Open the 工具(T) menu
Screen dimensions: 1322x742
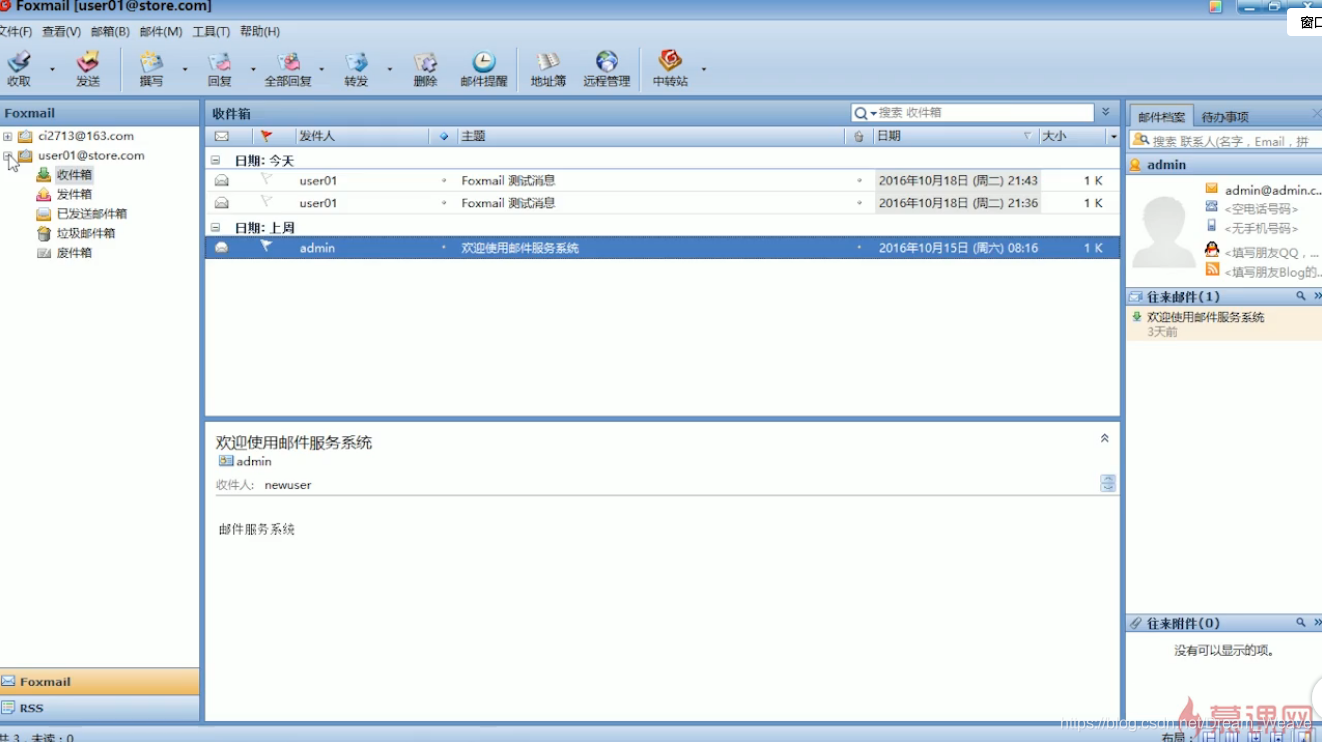click(x=211, y=31)
